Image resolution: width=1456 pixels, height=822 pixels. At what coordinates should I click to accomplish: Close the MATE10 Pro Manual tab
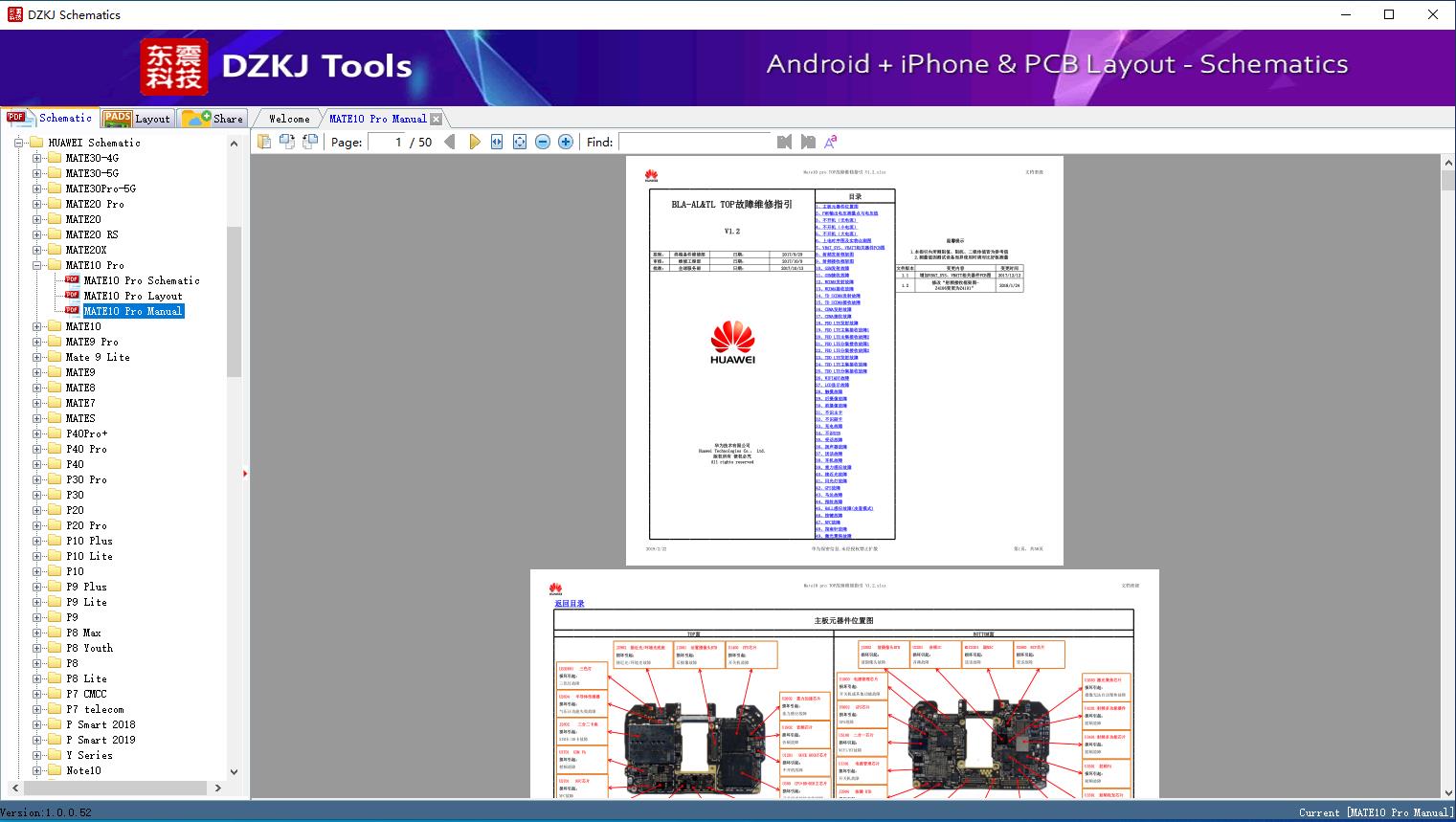tap(437, 119)
